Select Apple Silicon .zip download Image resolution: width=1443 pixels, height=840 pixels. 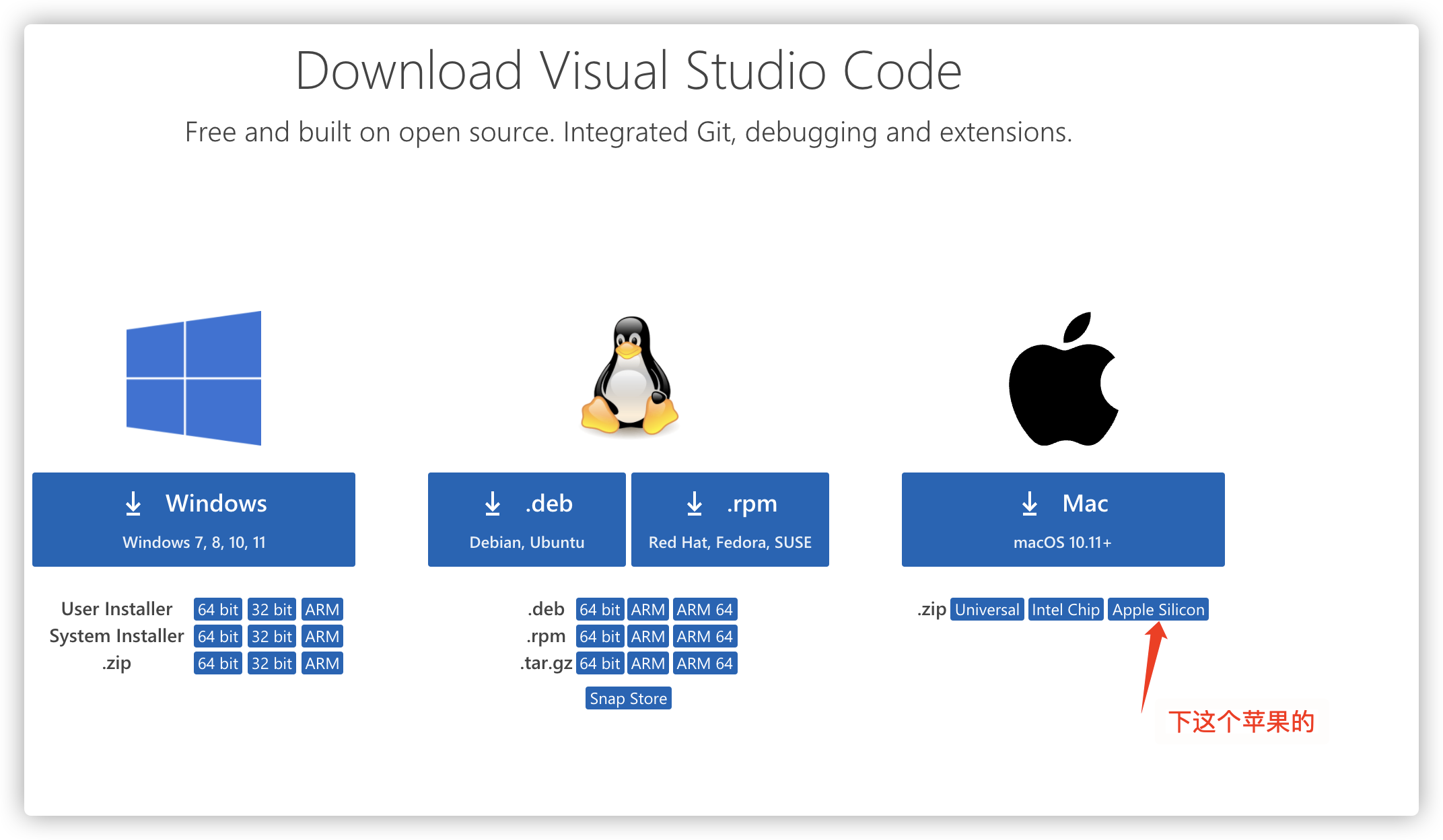click(1158, 610)
